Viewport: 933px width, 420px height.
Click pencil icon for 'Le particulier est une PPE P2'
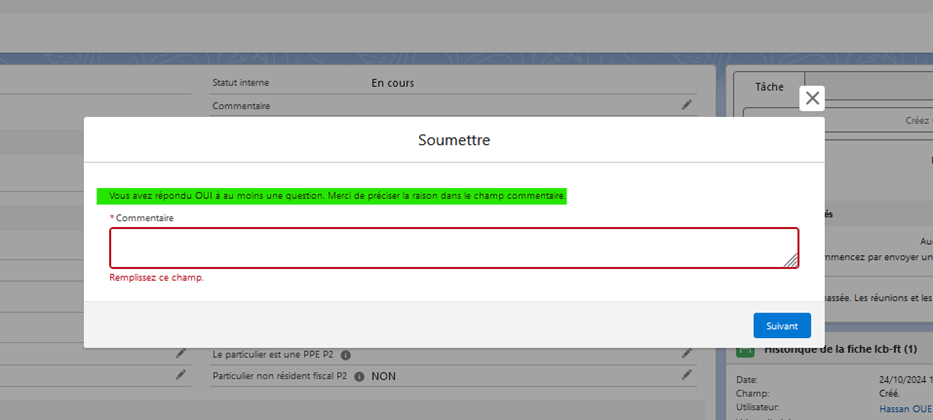687,354
